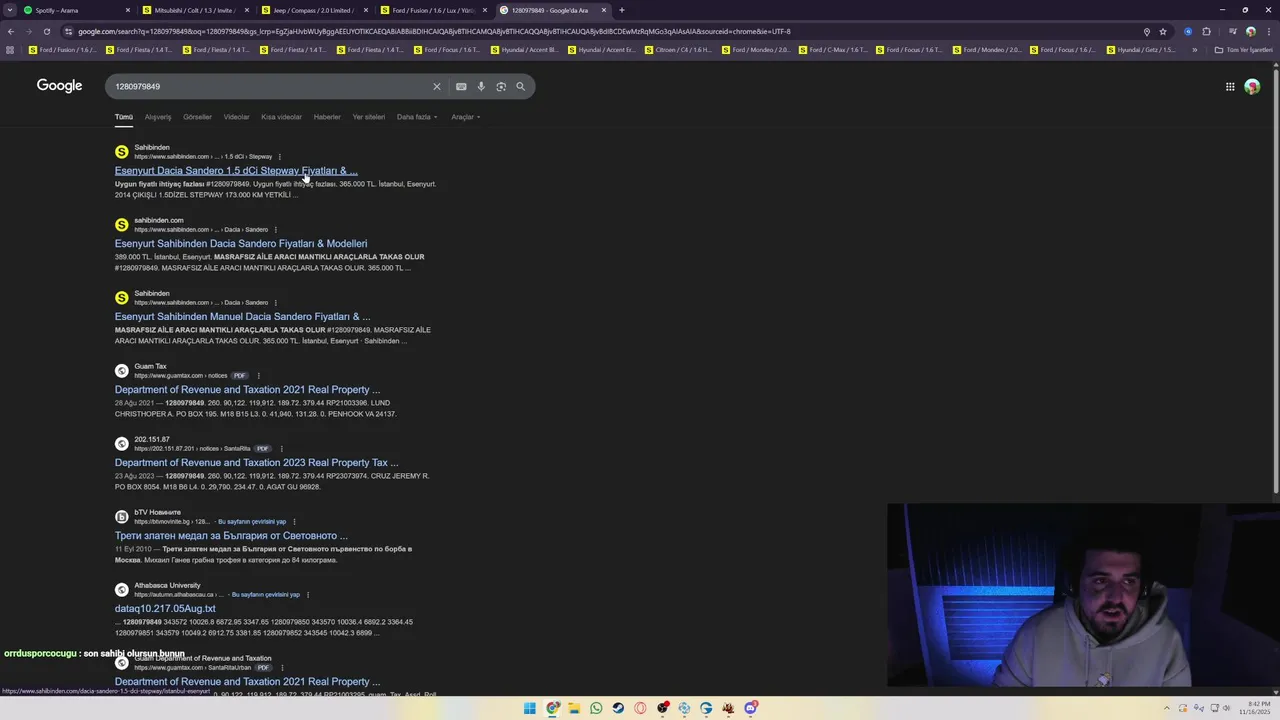Image resolution: width=1280 pixels, height=720 pixels.
Task: Open Esenyurt Sahibinden Manuel Dacia Sandero link
Action: pos(242,317)
